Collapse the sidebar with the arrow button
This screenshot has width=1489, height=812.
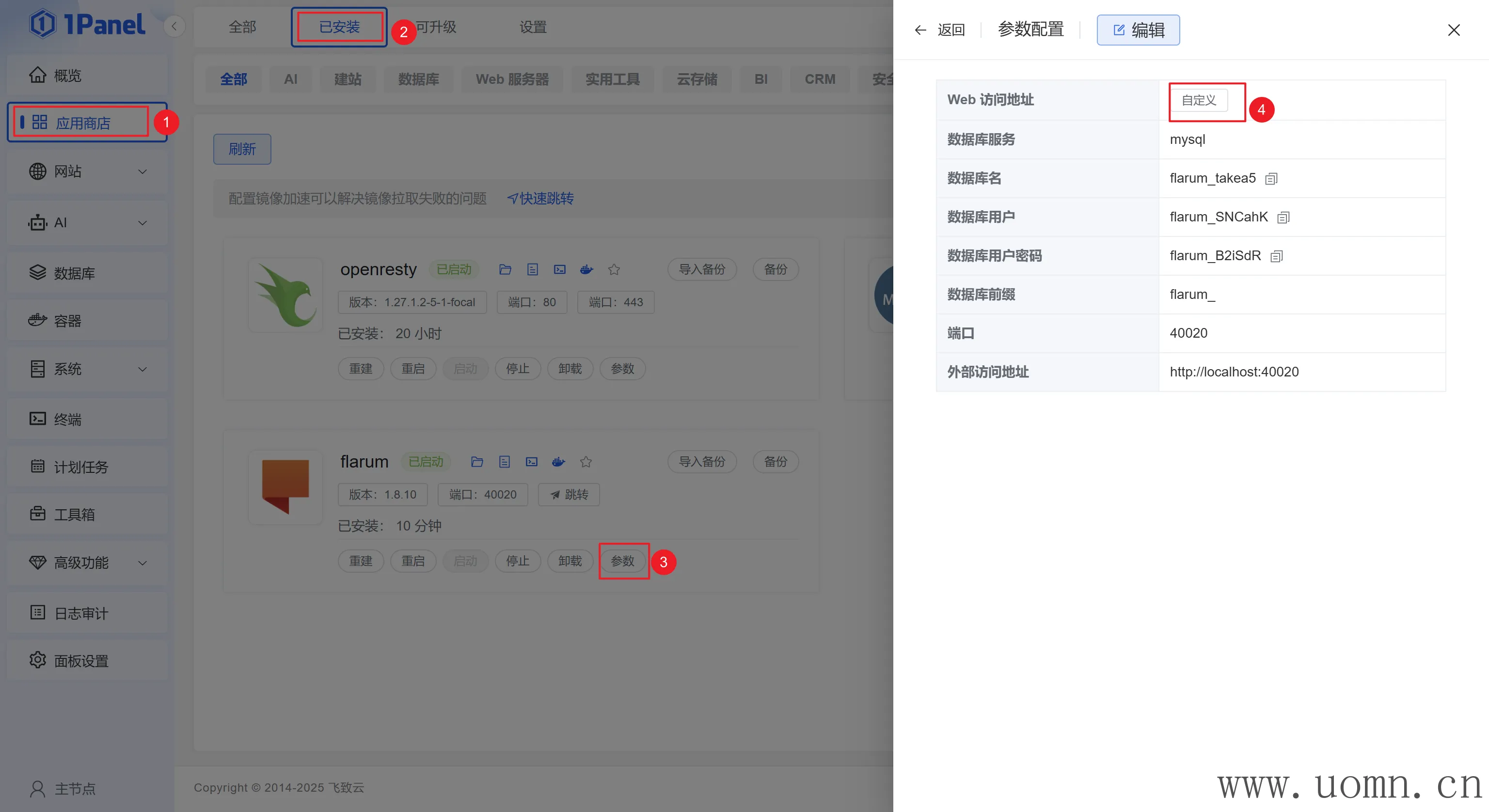pyautogui.click(x=174, y=26)
